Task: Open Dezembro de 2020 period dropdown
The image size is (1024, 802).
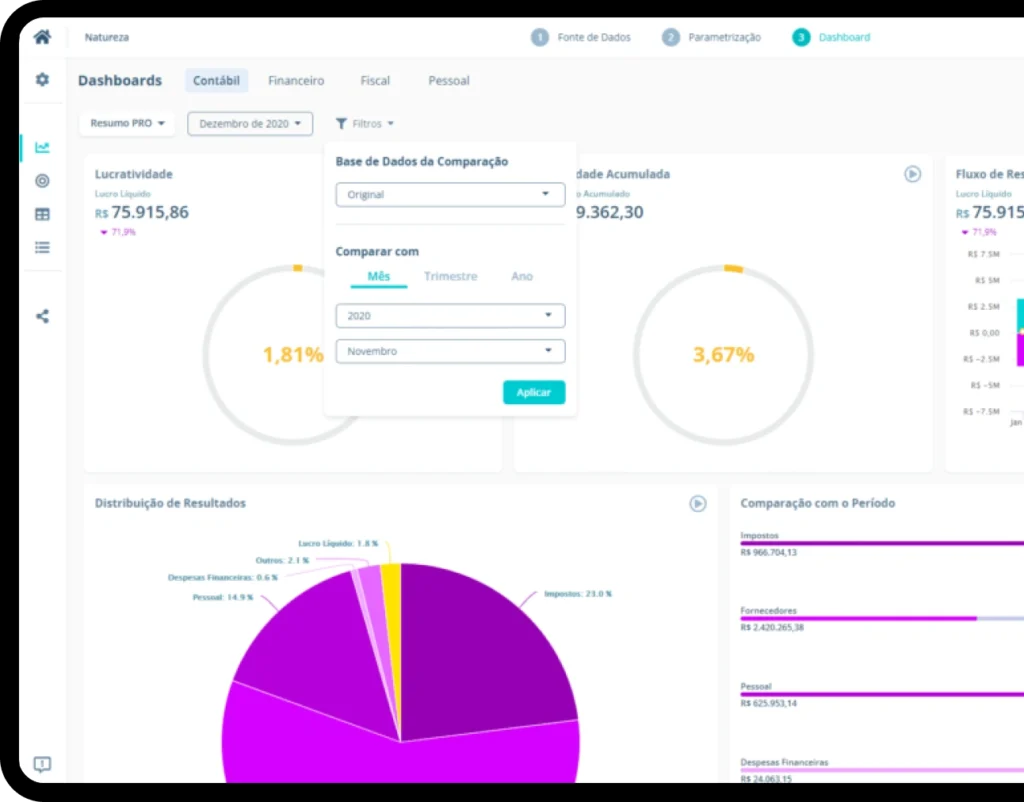Action: tap(250, 123)
